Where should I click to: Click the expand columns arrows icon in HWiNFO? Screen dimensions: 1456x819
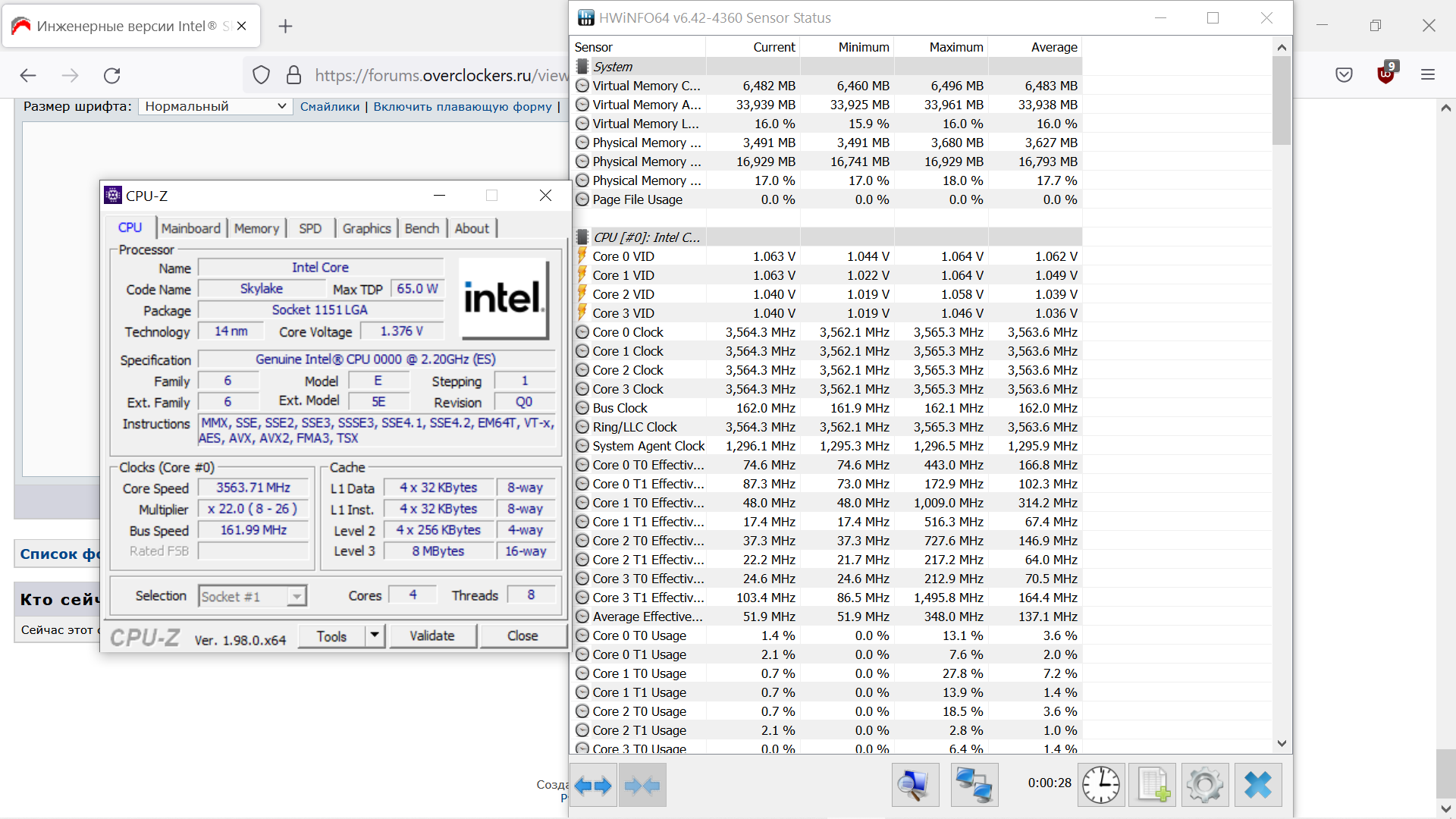point(593,786)
